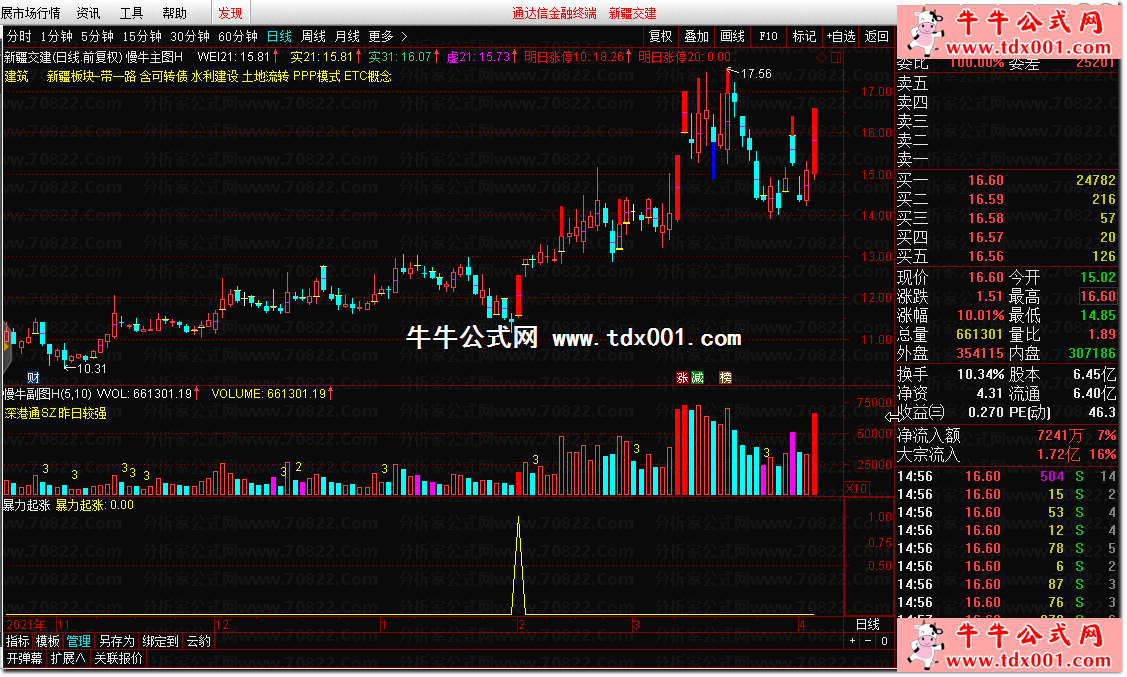Click the 水利建设 concept link

pos(213,76)
